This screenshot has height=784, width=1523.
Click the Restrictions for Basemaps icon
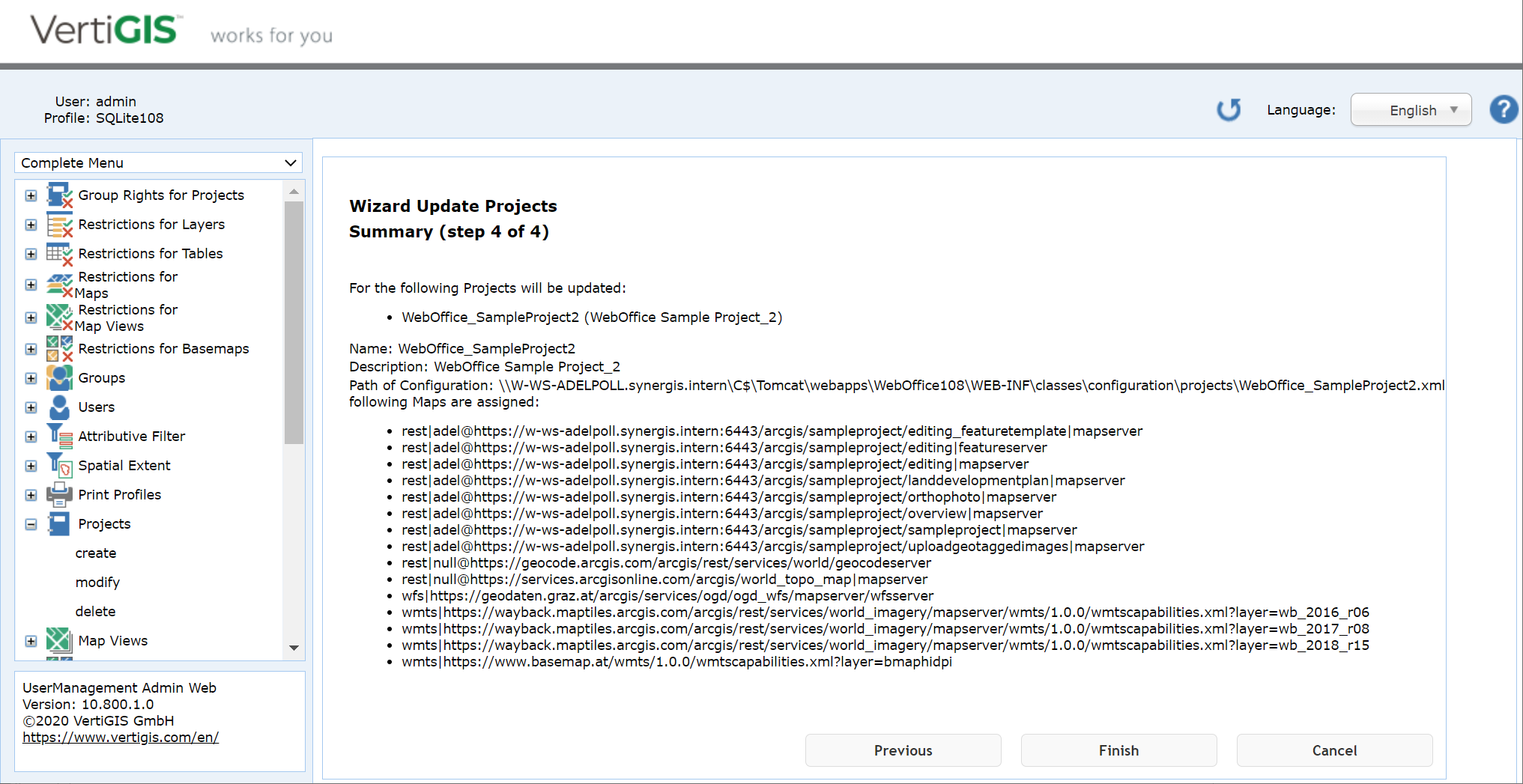tap(59, 348)
